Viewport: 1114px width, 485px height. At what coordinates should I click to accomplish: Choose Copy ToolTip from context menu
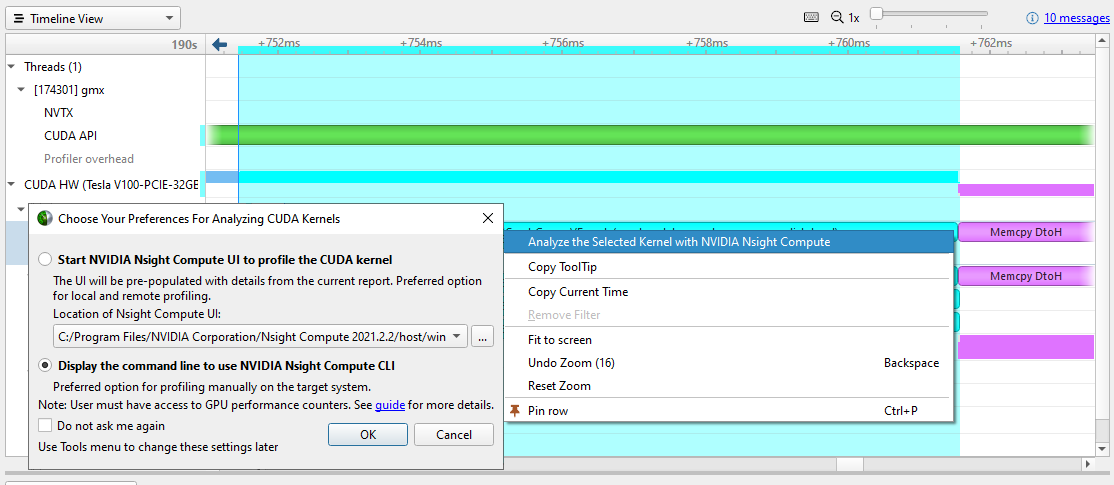[x=728, y=267]
